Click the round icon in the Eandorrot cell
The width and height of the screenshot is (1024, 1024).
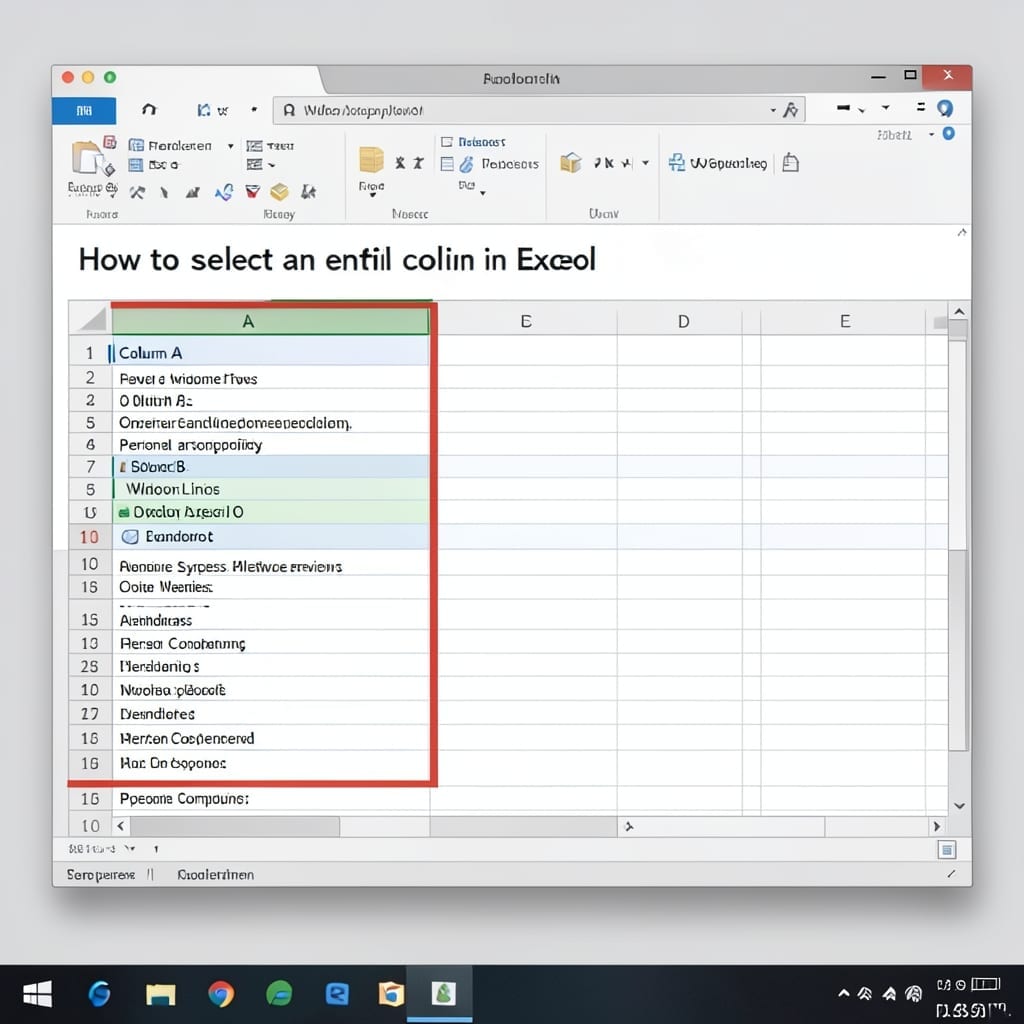point(131,537)
